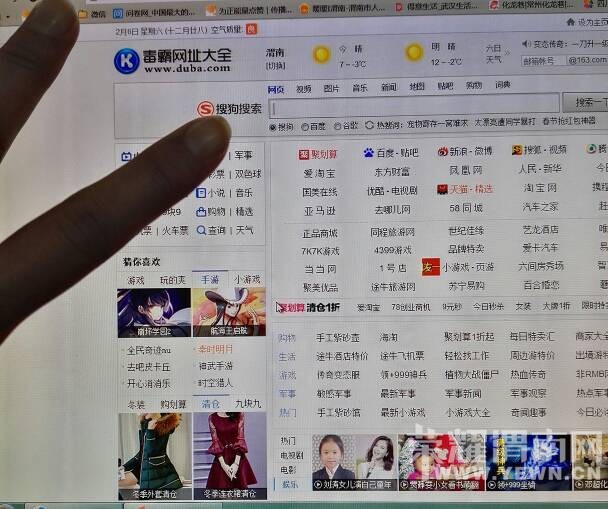Image resolution: width=608 pixels, height=509 pixels.
Task: Click the 秦时明月 game link
Action: tap(215, 349)
